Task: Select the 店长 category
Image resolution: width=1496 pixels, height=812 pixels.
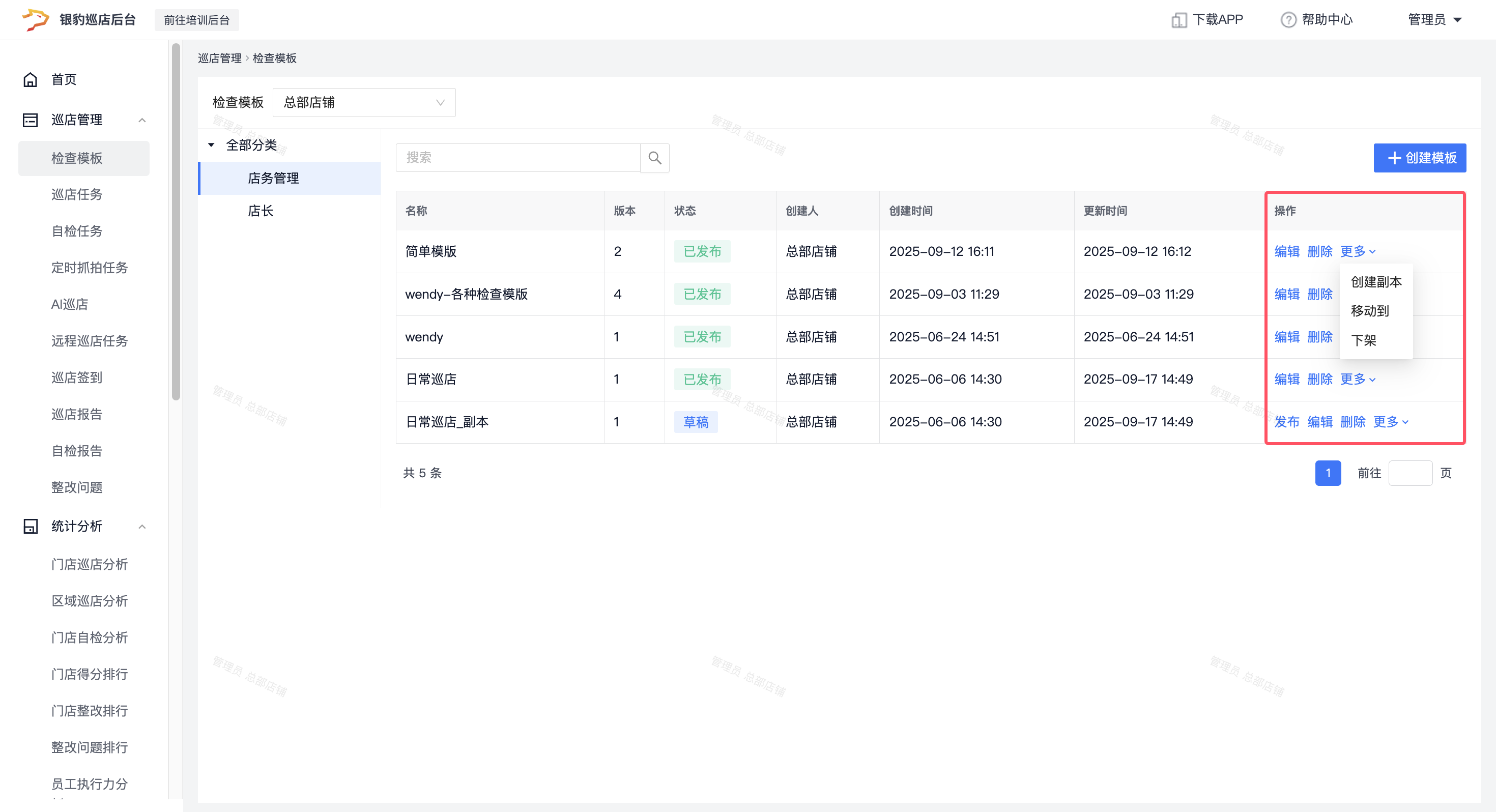Action: pyautogui.click(x=261, y=211)
